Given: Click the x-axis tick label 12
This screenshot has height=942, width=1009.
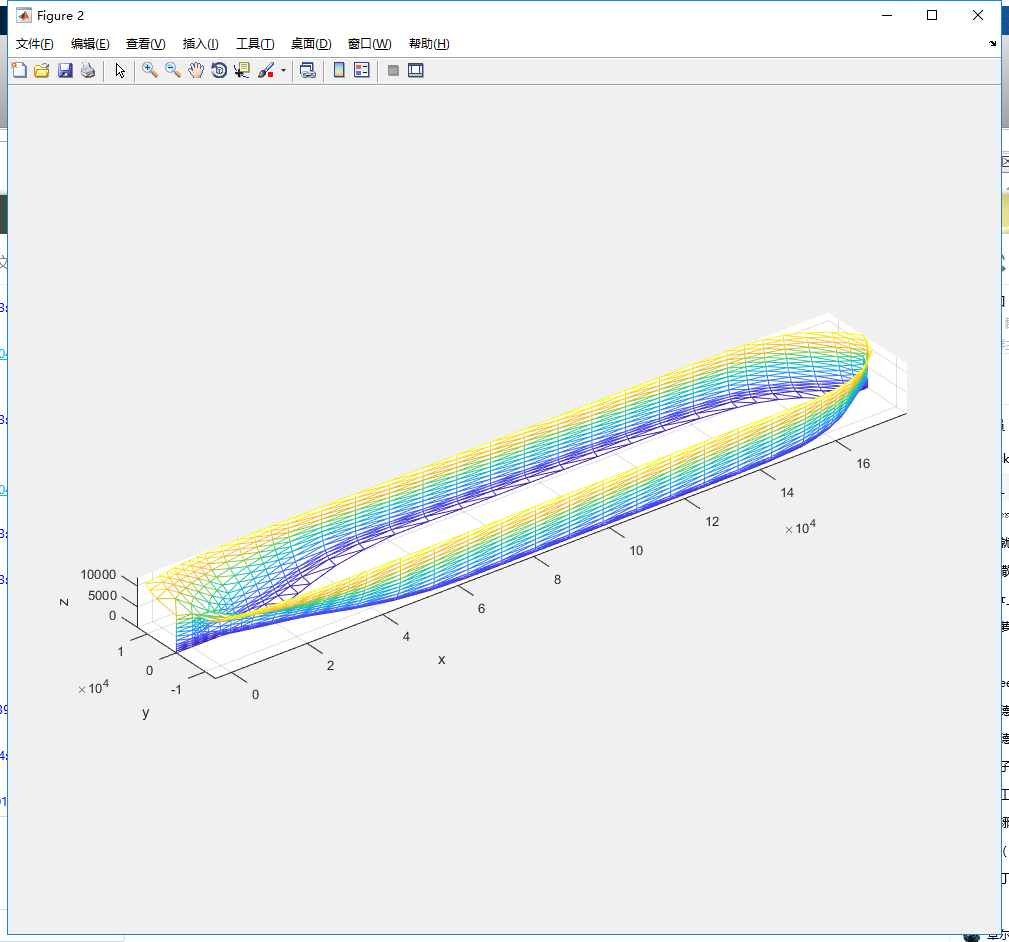Looking at the screenshot, I should click(x=712, y=521).
